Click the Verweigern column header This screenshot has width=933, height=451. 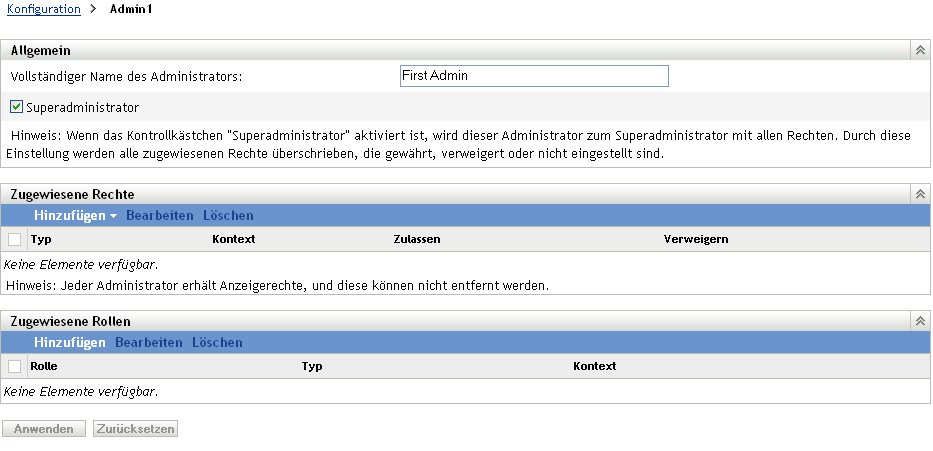click(695, 239)
